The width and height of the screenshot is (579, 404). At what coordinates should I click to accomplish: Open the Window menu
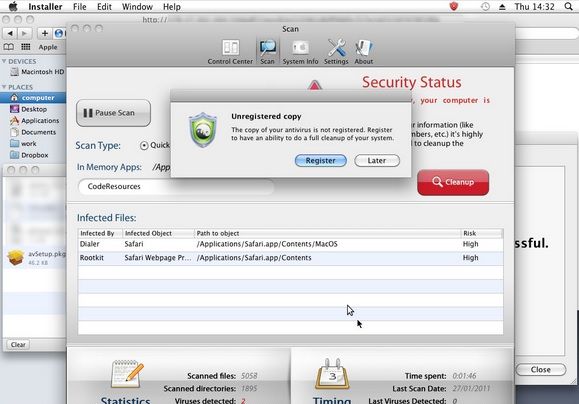[137, 7]
